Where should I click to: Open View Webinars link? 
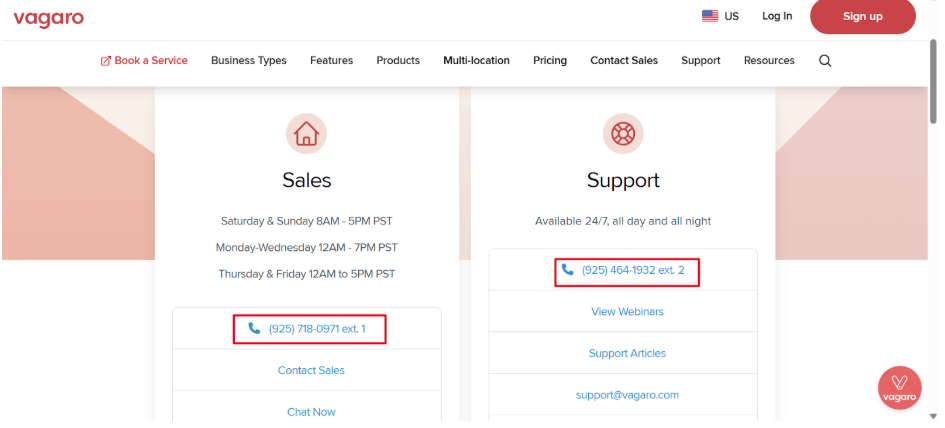627,312
